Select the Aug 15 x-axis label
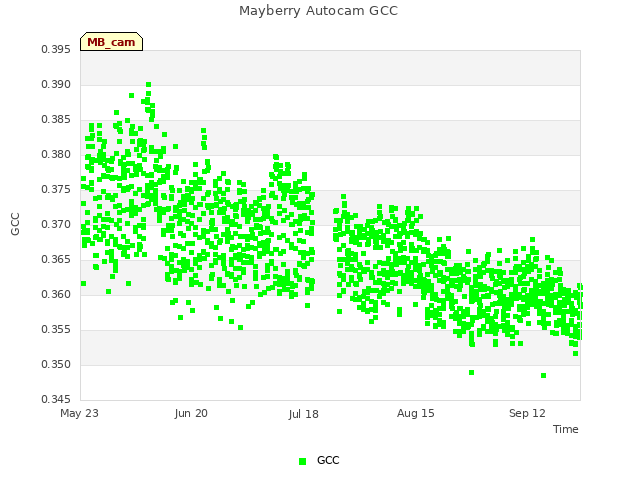640x480 pixels. click(x=416, y=413)
